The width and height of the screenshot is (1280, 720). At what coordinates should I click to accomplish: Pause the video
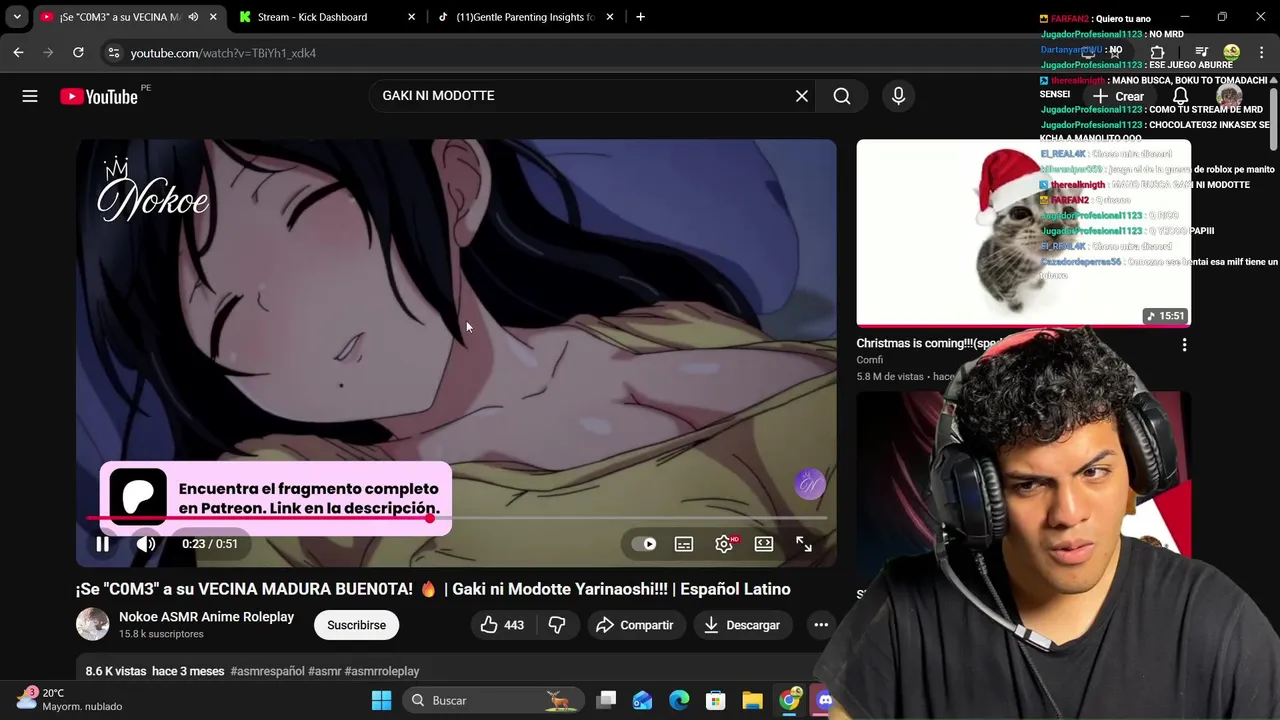point(102,544)
